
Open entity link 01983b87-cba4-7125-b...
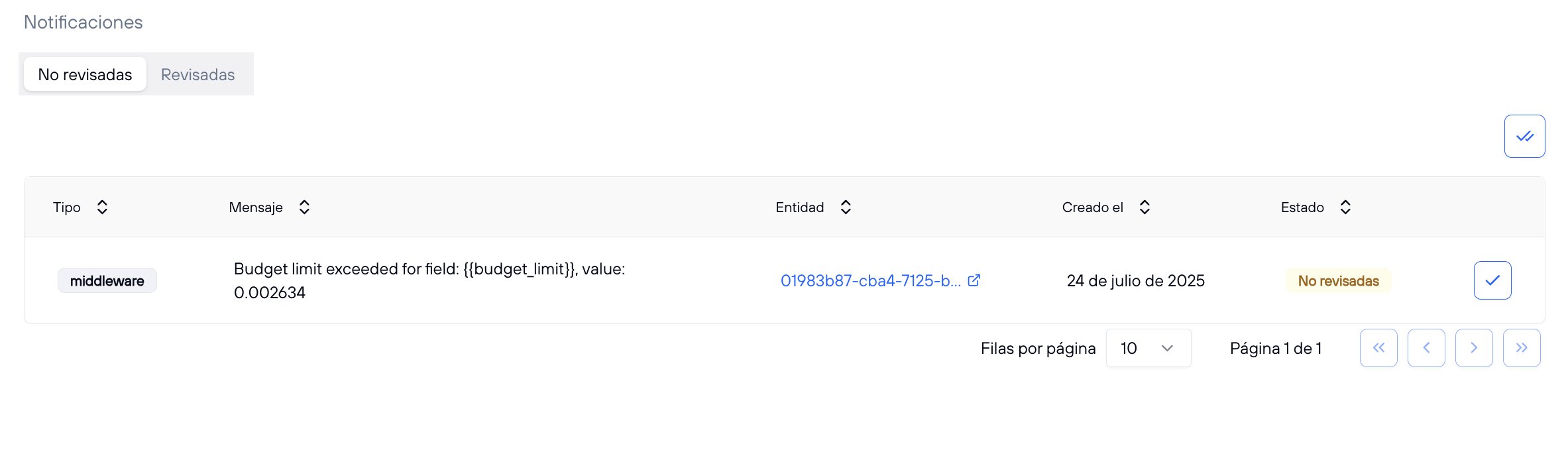[x=870, y=281]
